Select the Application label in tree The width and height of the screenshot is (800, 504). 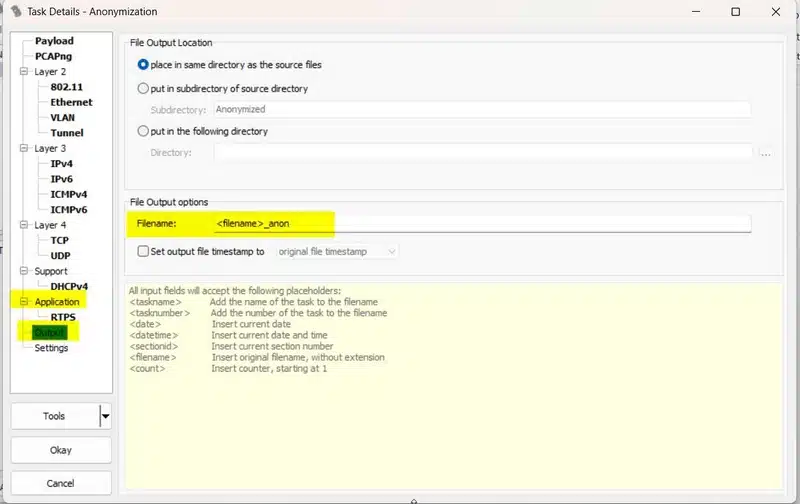(57, 301)
